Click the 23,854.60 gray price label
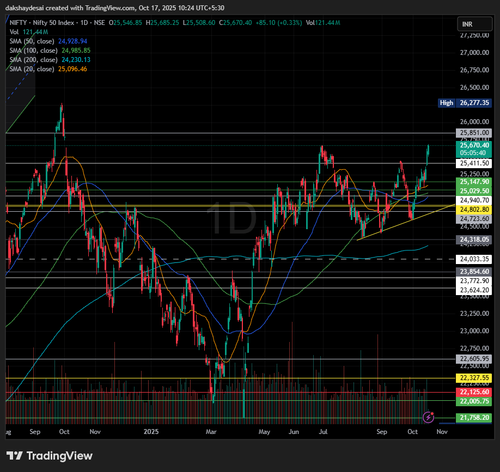Image resolution: width=500 pixels, height=472 pixels. 474,272
